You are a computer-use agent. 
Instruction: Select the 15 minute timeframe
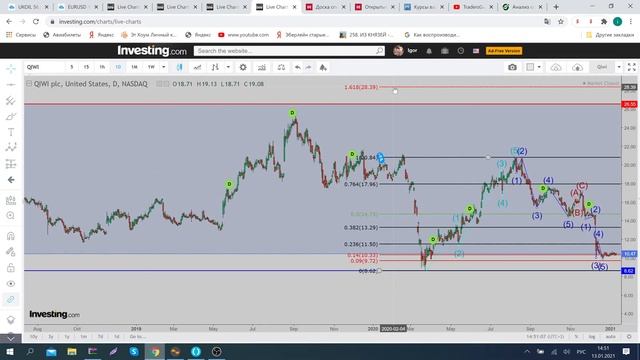86,67
